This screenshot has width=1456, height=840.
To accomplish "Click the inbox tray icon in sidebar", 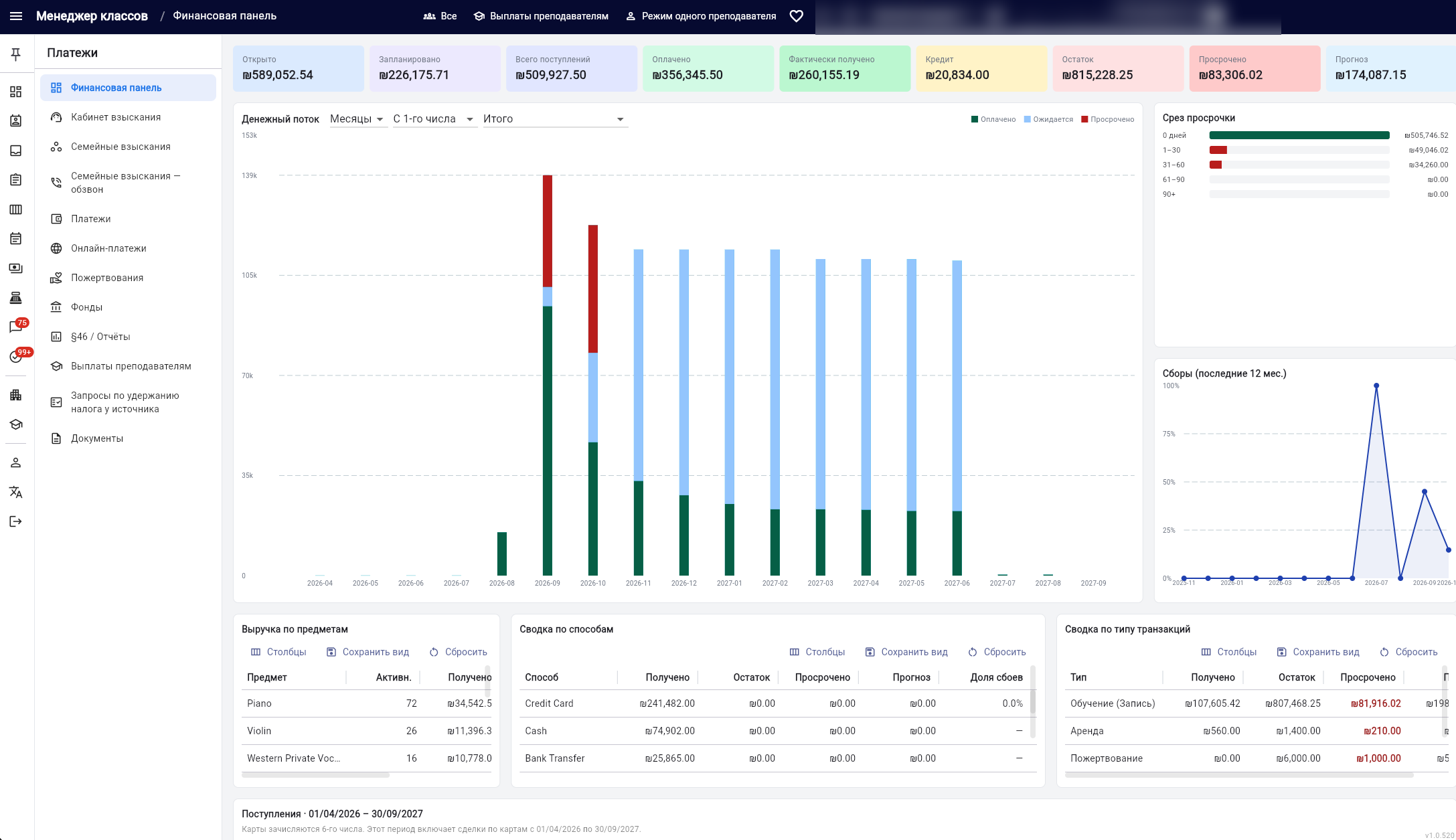I will coord(16,151).
